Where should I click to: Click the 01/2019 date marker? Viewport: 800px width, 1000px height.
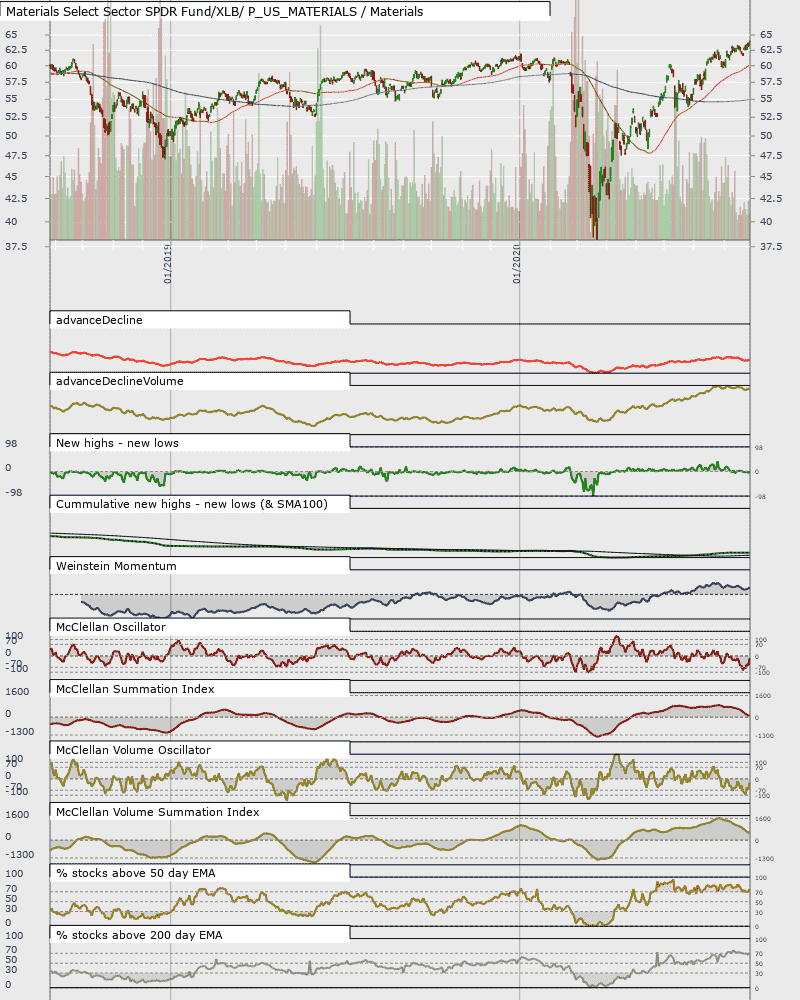(x=167, y=263)
